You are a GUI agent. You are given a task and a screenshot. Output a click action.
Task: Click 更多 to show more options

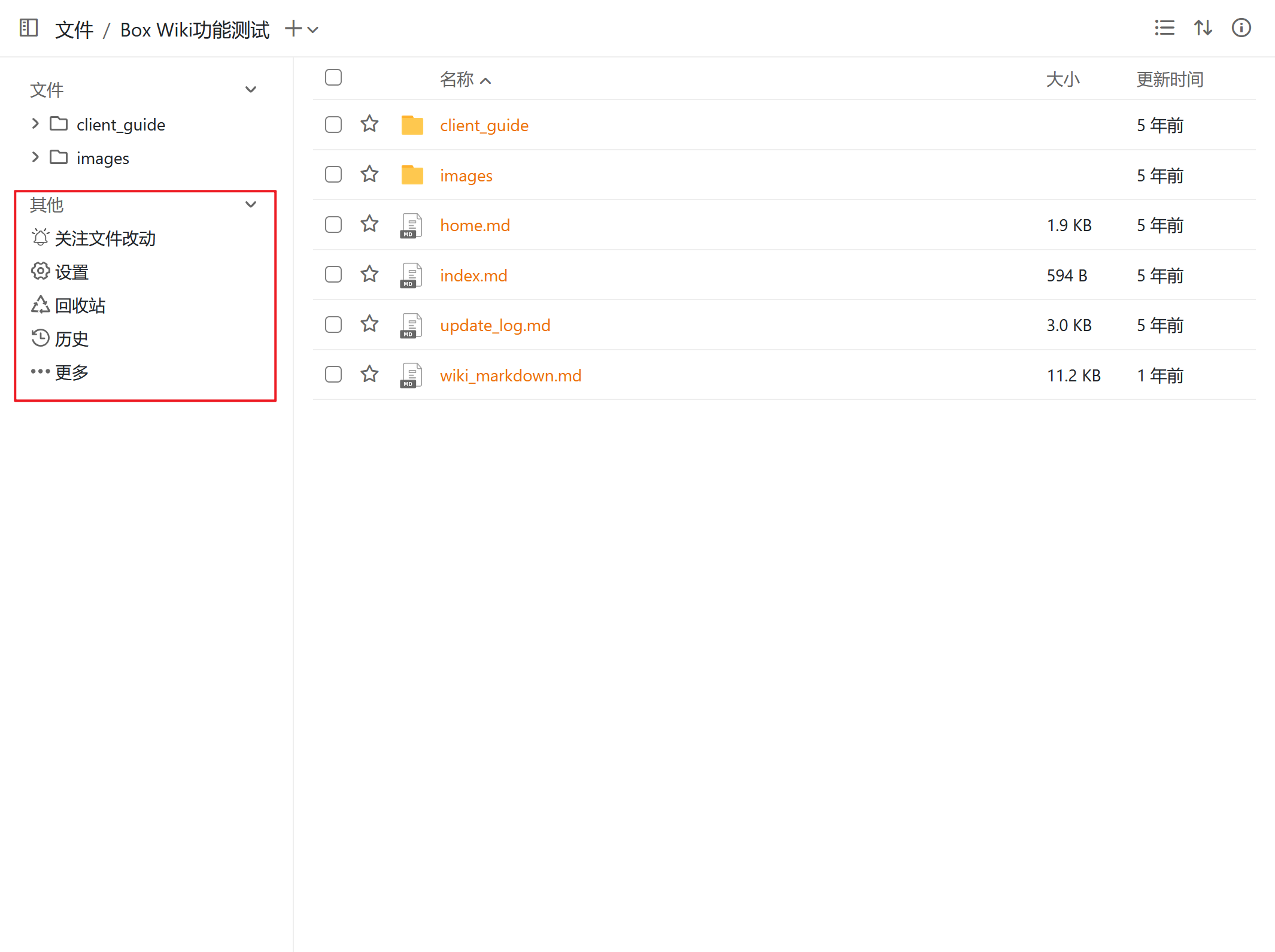71,372
